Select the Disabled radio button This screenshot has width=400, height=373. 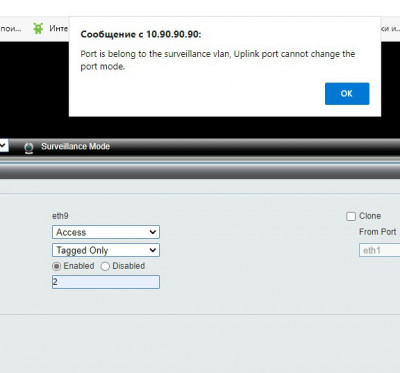[105, 266]
